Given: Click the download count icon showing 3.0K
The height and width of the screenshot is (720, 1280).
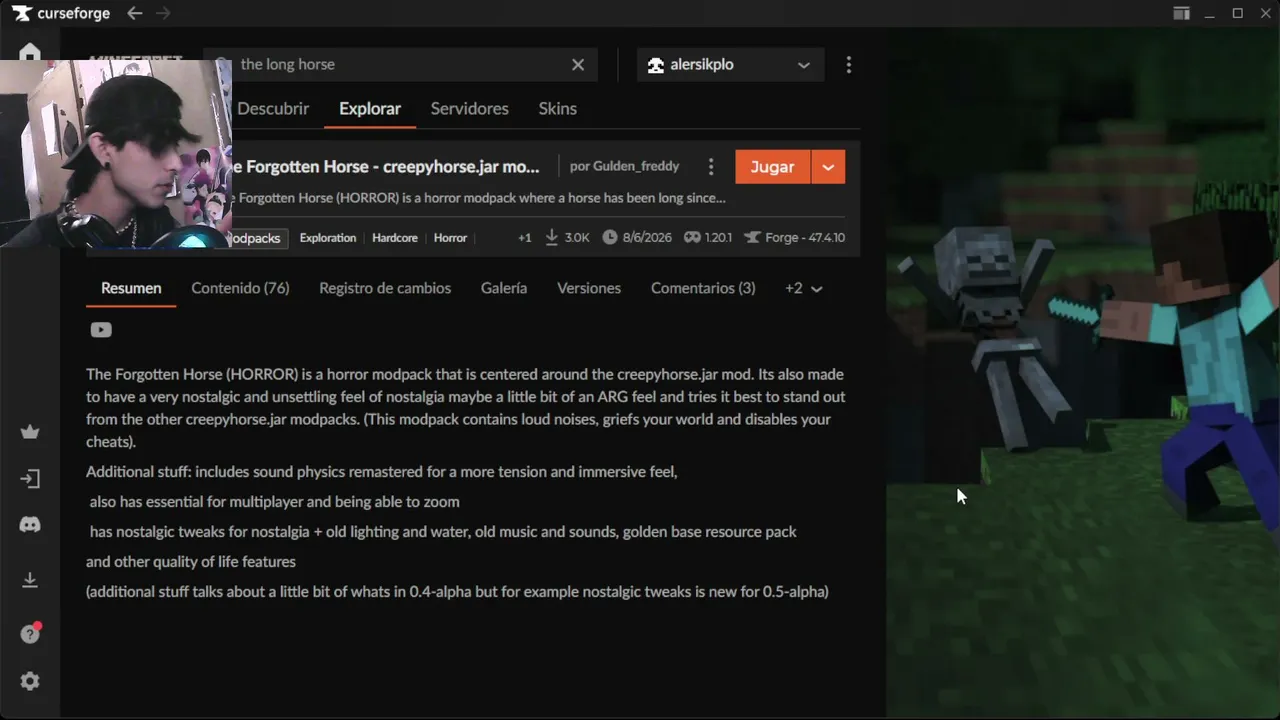Looking at the screenshot, I should click(x=552, y=238).
